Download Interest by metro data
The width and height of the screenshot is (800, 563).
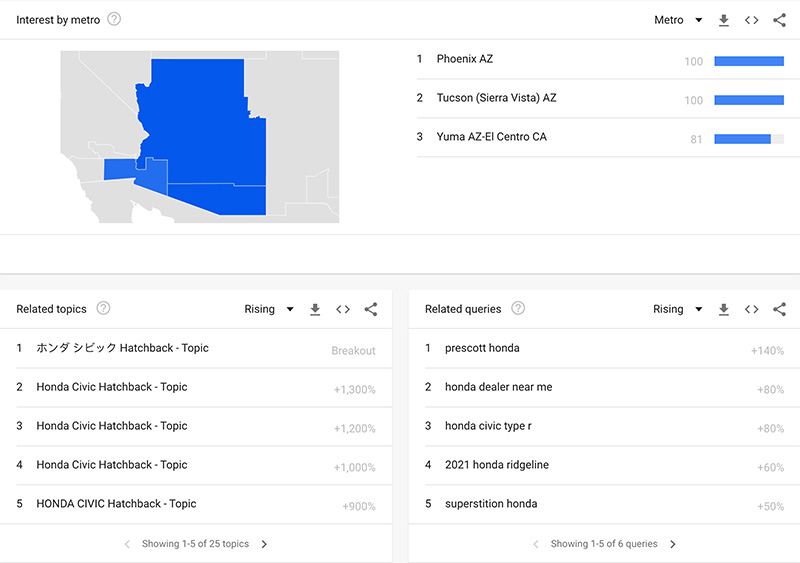coord(723,20)
